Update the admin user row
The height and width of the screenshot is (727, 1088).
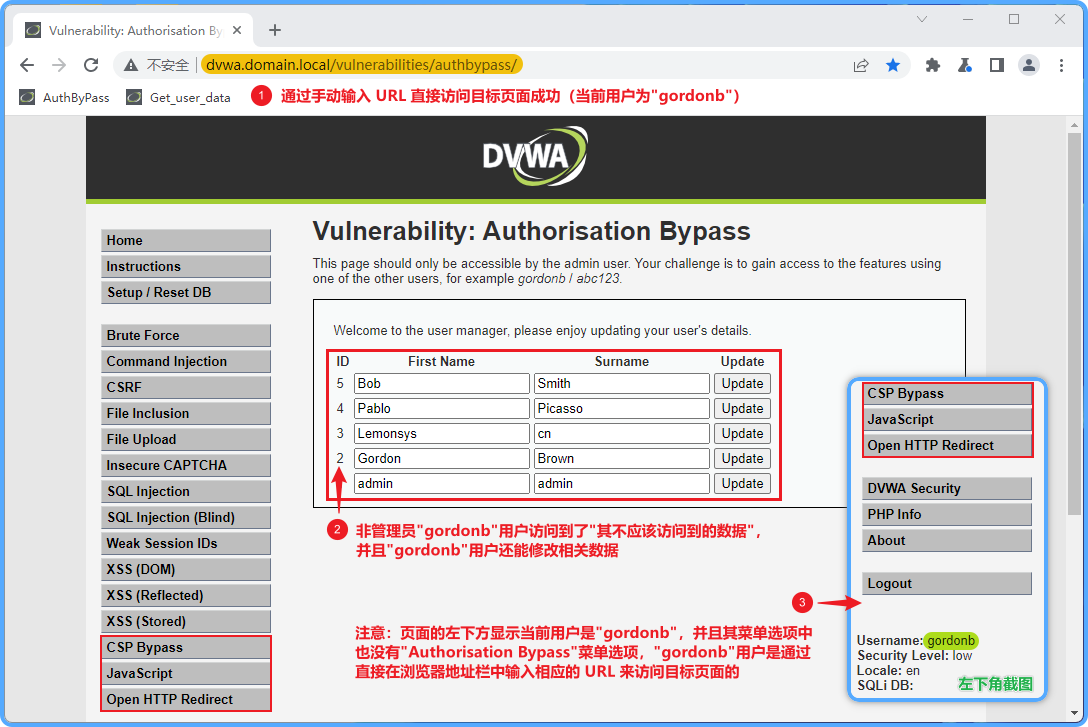[742, 484]
